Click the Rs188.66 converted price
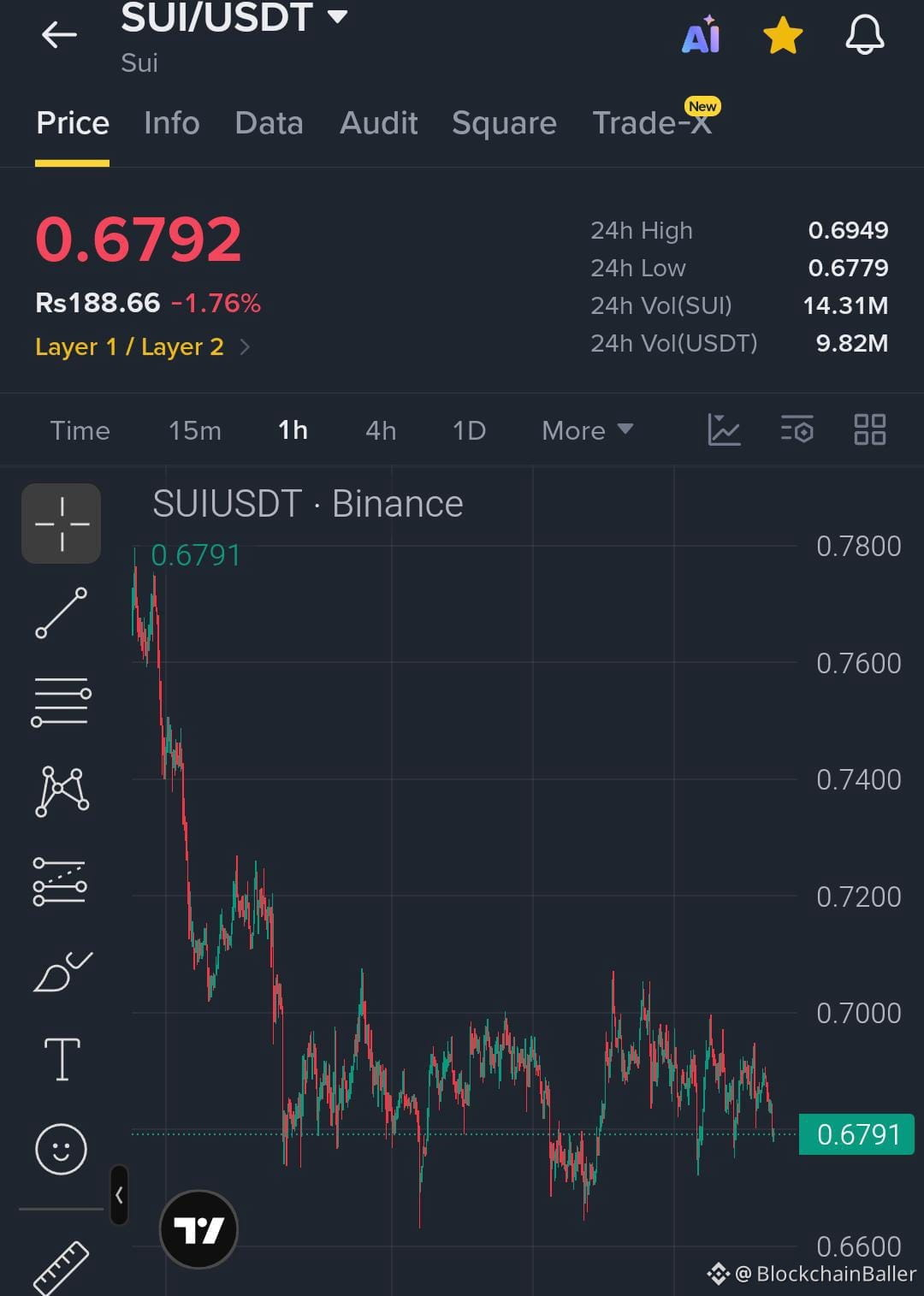The height and width of the screenshot is (1296, 924). 98,303
